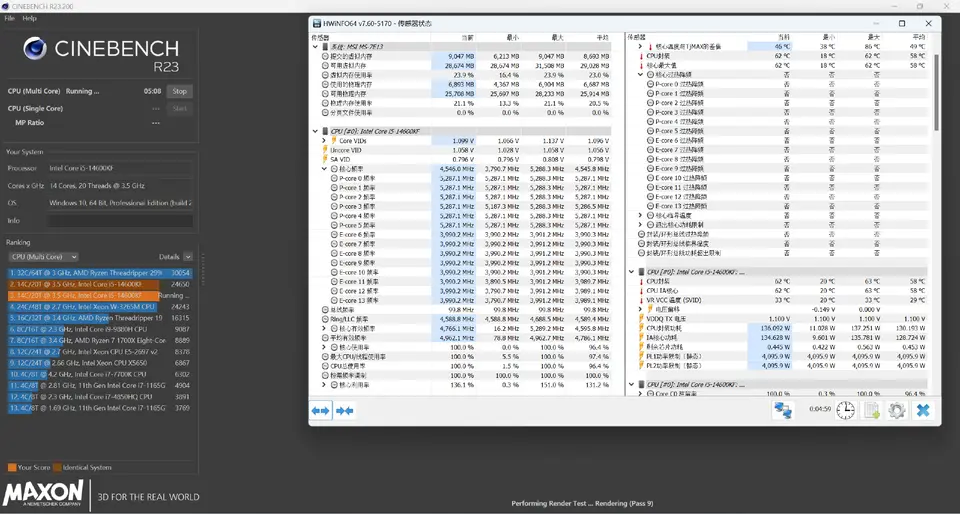Select ranking row Intel Core i7-7700K CPU

100,374
